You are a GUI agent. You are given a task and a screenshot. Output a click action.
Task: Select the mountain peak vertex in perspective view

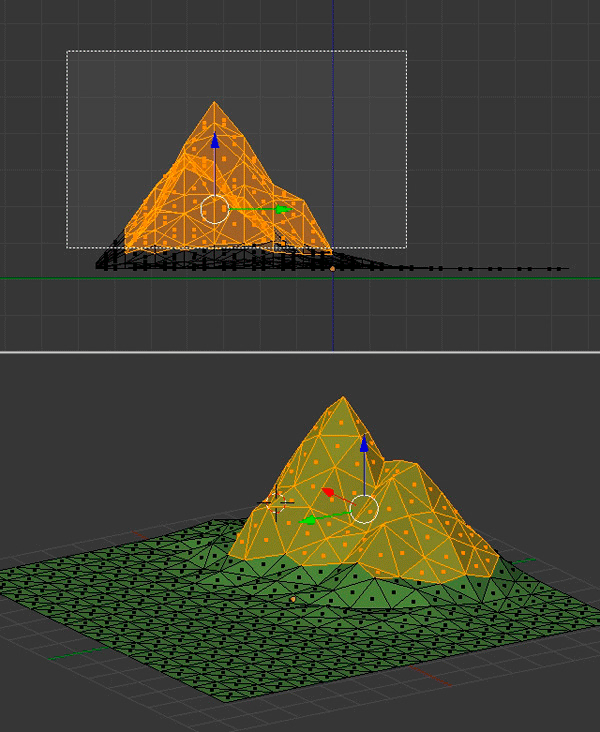(x=343, y=397)
